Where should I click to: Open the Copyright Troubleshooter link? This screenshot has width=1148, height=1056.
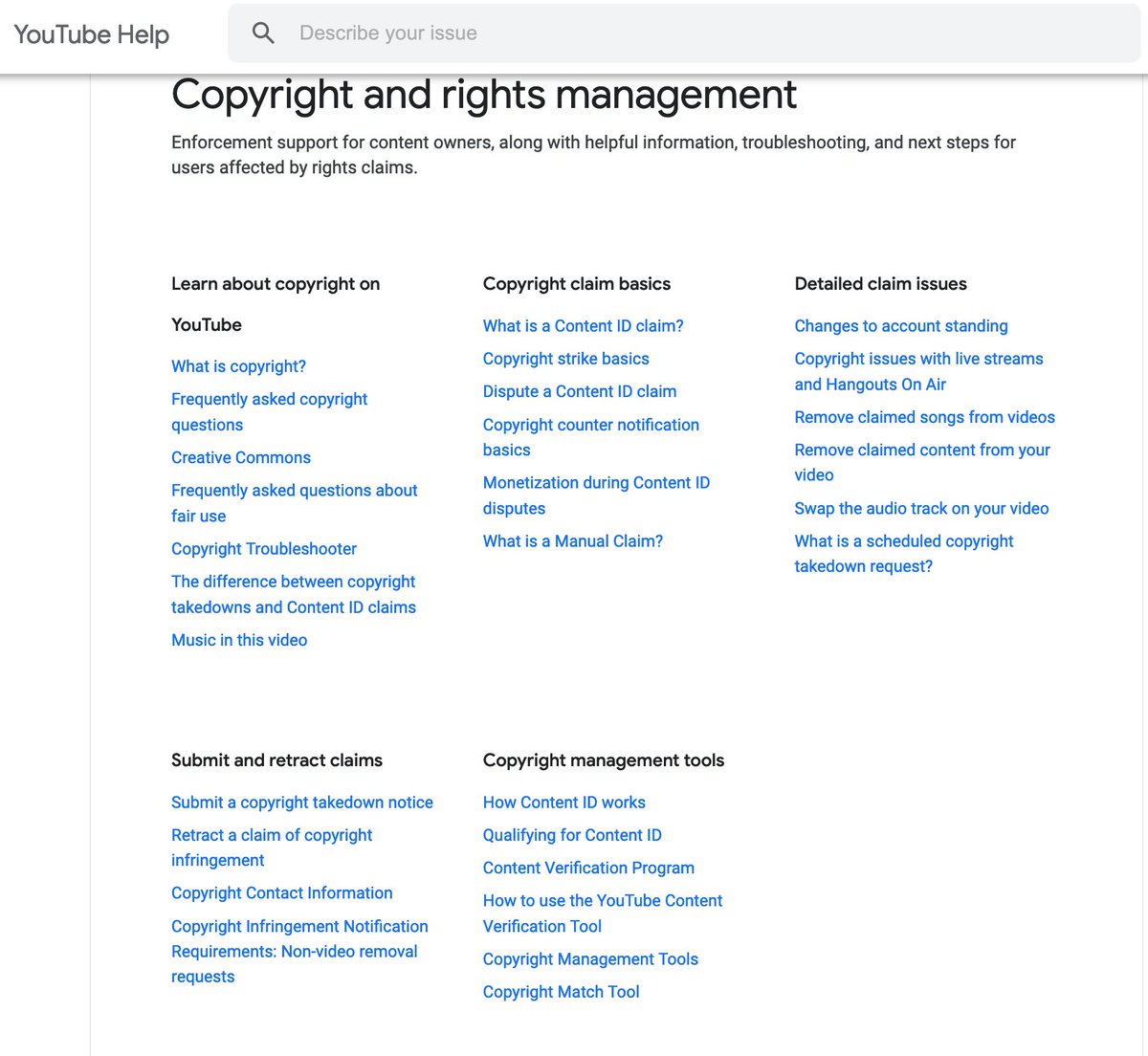pos(264,549)
